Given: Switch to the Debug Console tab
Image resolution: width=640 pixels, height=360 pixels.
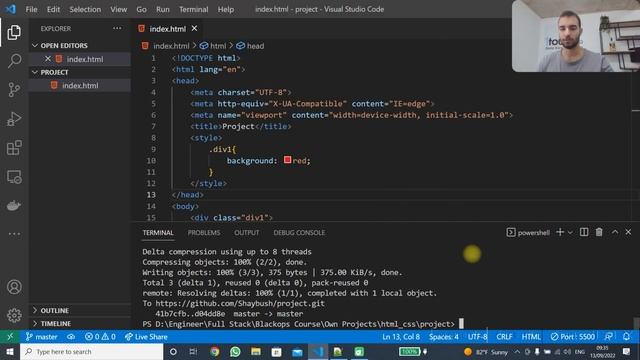Looking at the screenshot, I should coord(299,232).
